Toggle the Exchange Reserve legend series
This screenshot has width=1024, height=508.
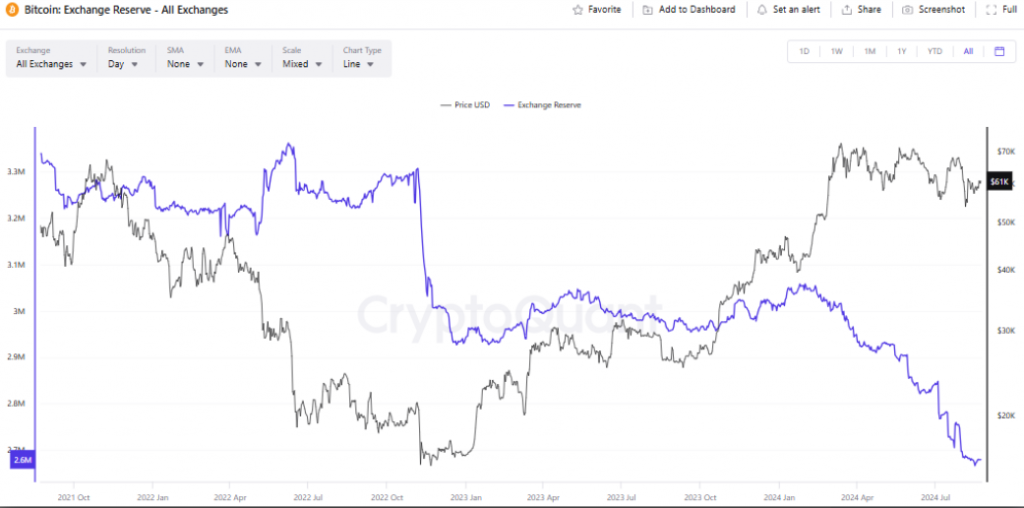click(x=542, y=104)
